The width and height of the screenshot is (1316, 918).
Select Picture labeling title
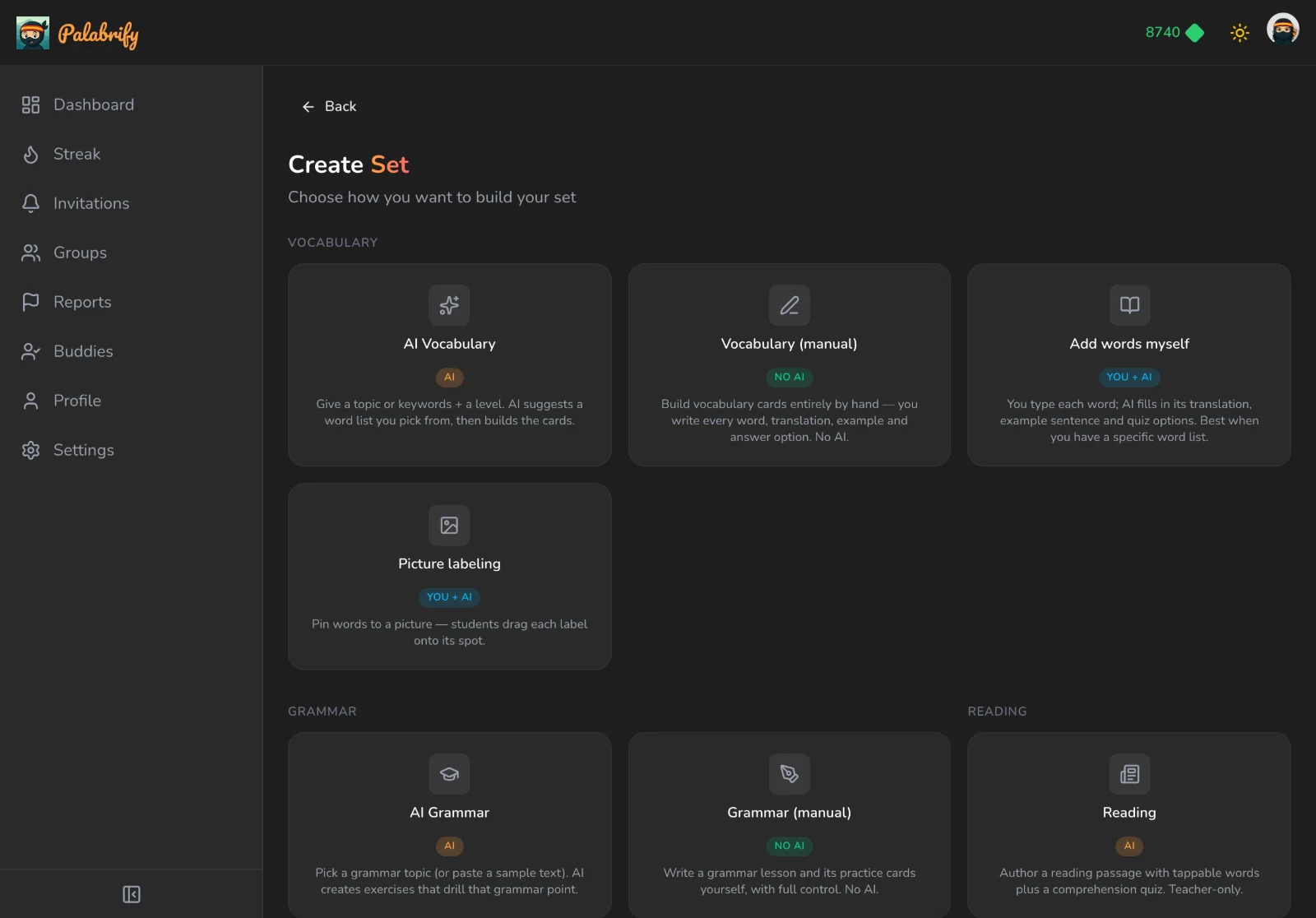(x=449, y=563)
